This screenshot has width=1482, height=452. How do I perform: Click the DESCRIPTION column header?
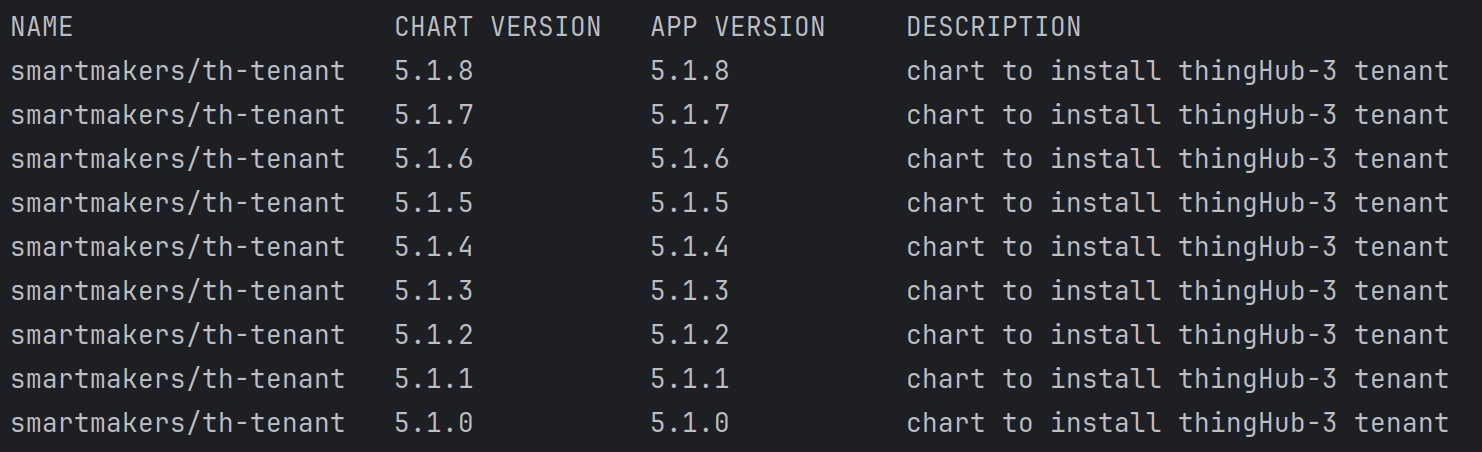point(993,27)
